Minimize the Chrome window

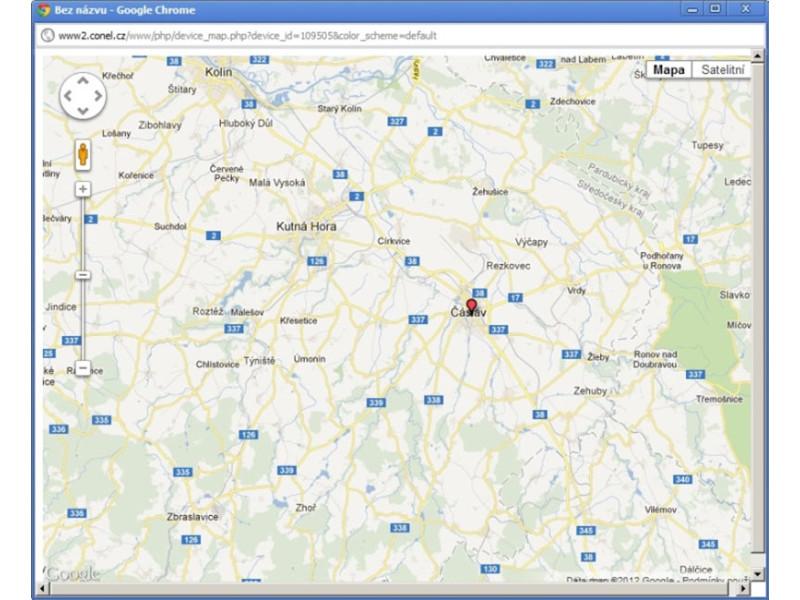tap(692, 9)
